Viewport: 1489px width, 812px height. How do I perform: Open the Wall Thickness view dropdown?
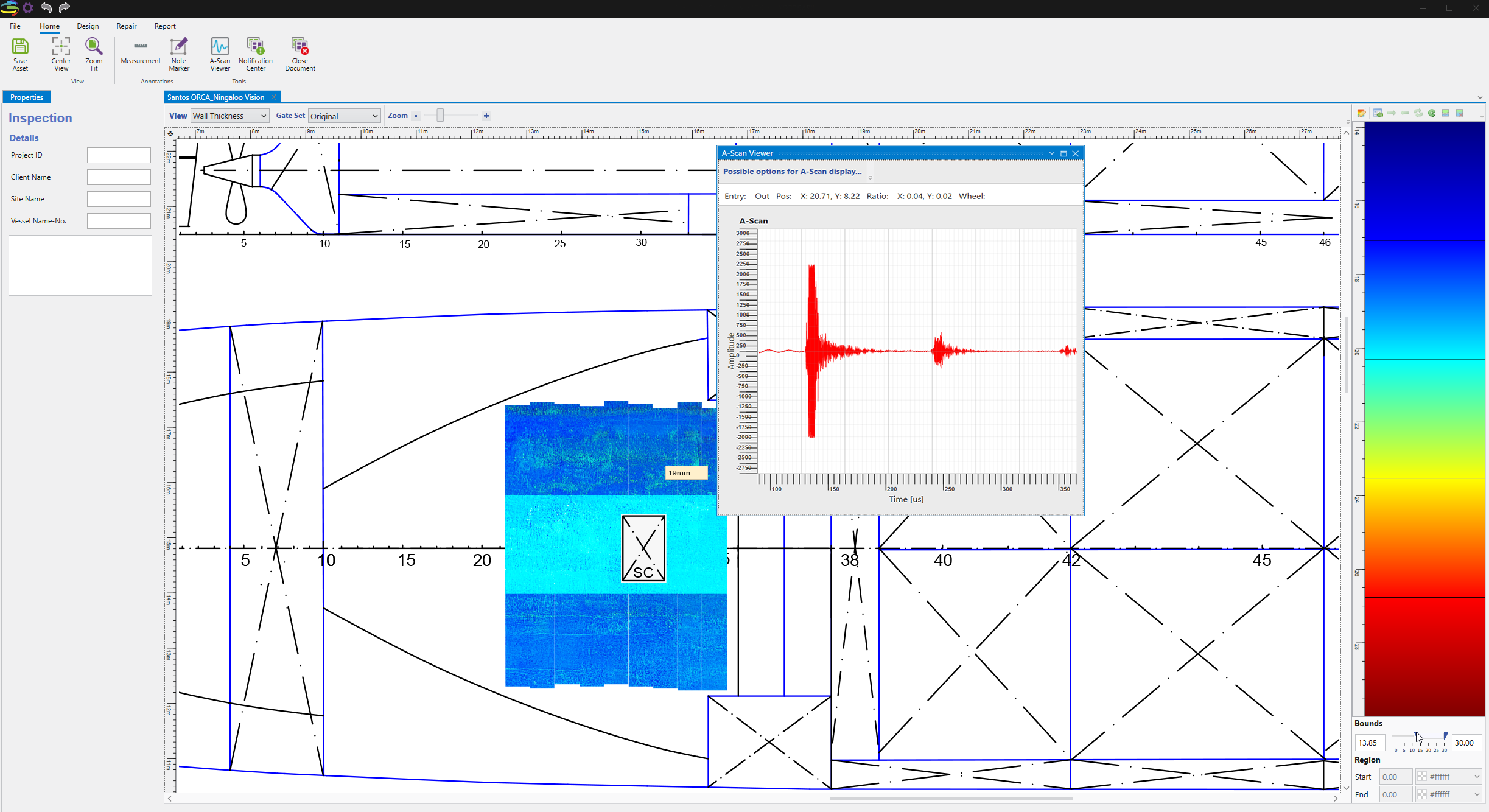pyautogui.click(x=230, y=116)
